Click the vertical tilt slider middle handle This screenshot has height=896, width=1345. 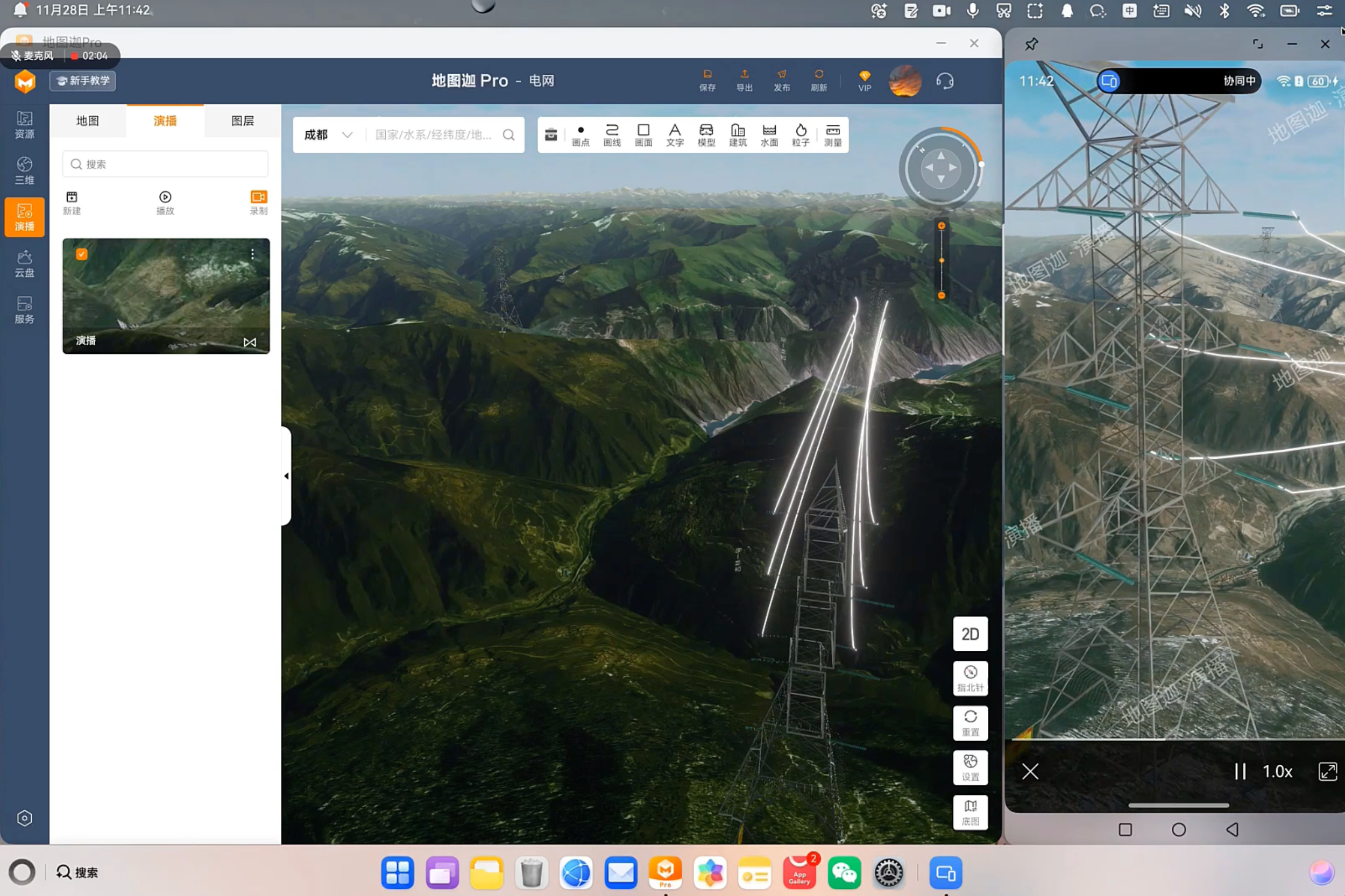click(x=941, y=260)
